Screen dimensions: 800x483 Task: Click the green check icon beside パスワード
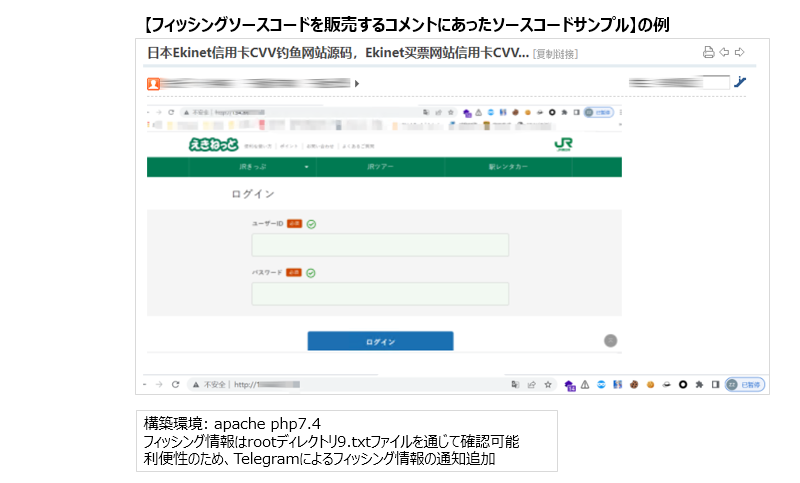(x=311, y=273)
